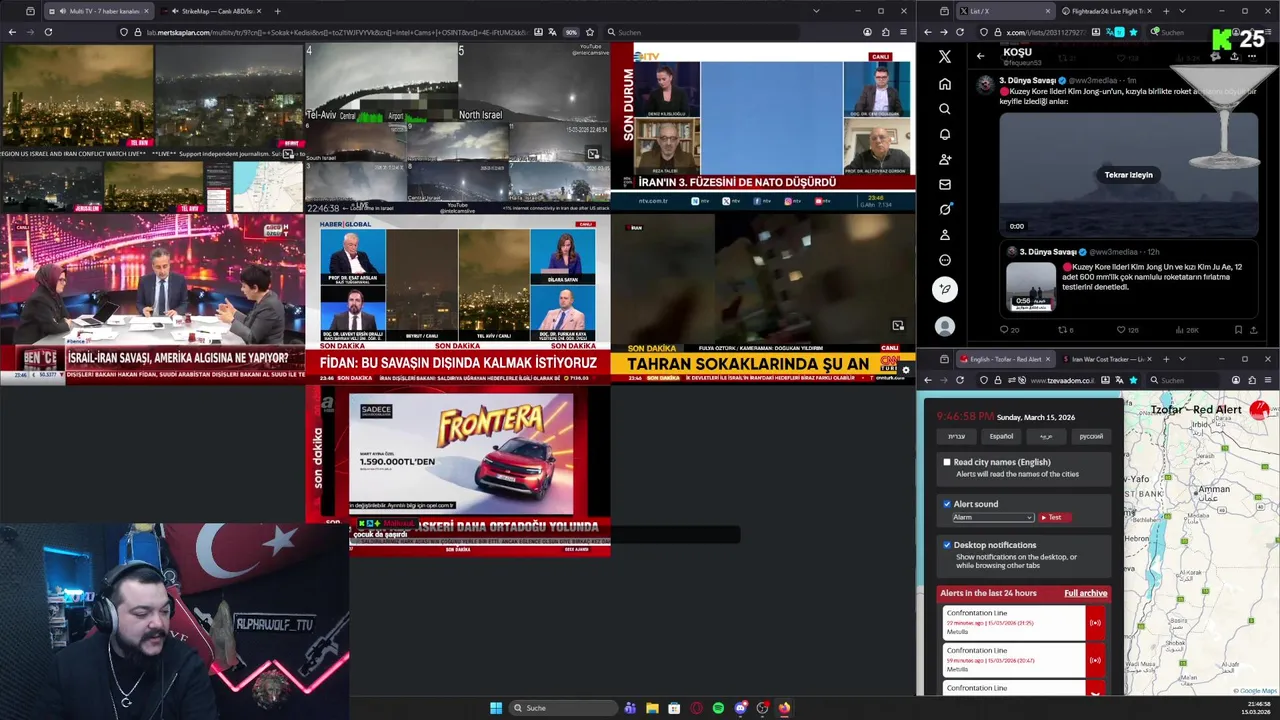Open Grok icon in X sidebar

[x=945, y=209]
